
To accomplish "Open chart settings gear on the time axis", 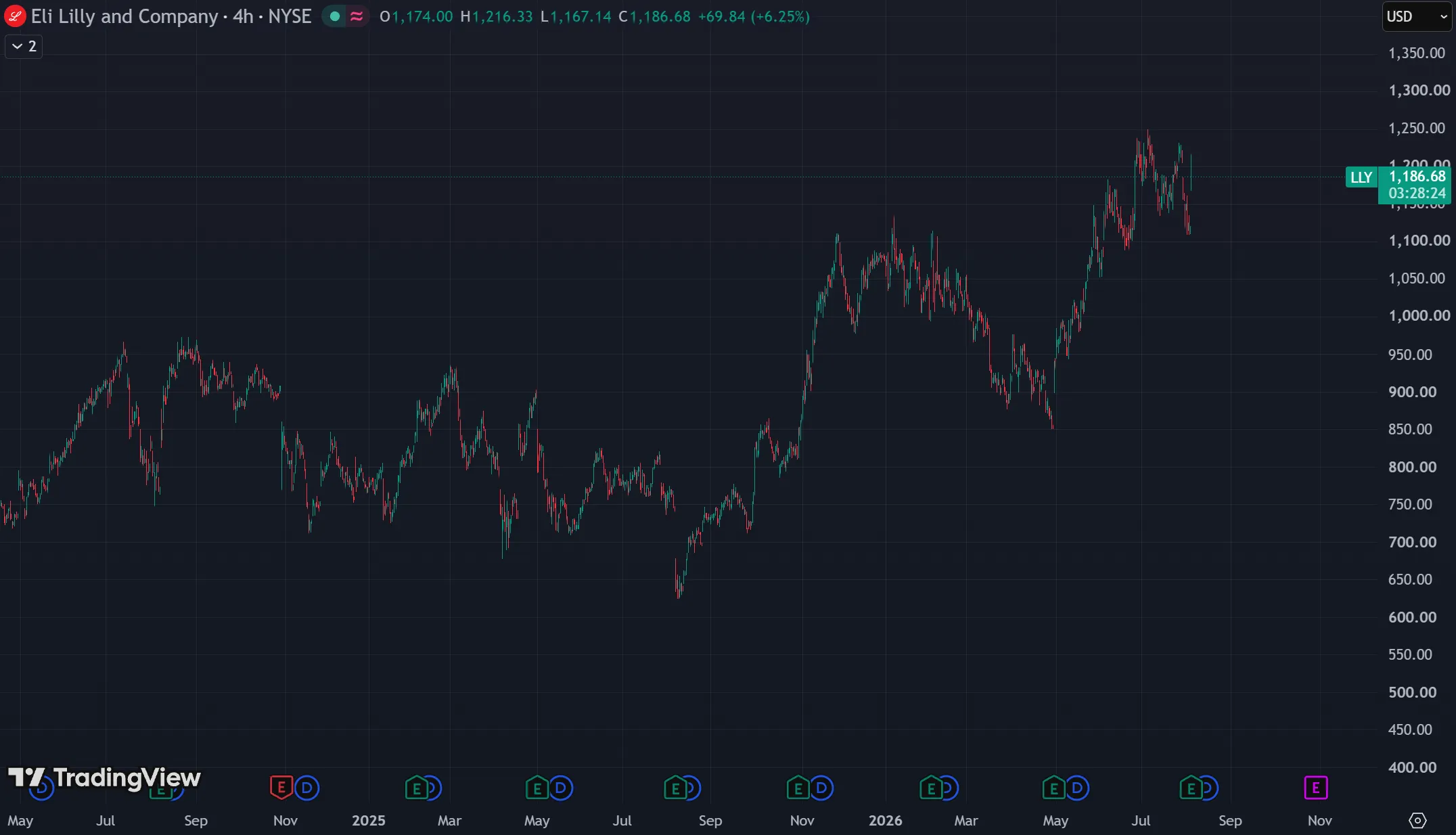I will [1417, 821].
